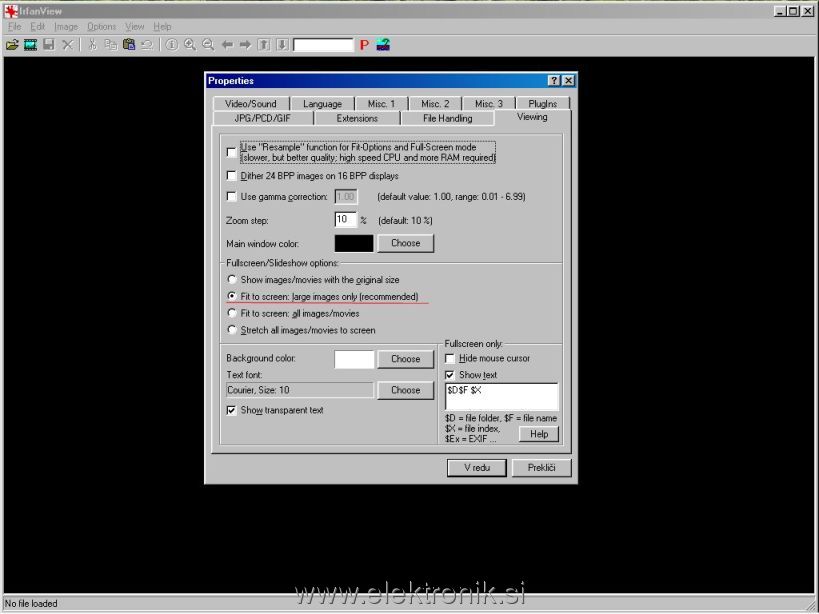Open the image Information toolbar icon
Screen dimensions: 819x614
coord(171,45)
